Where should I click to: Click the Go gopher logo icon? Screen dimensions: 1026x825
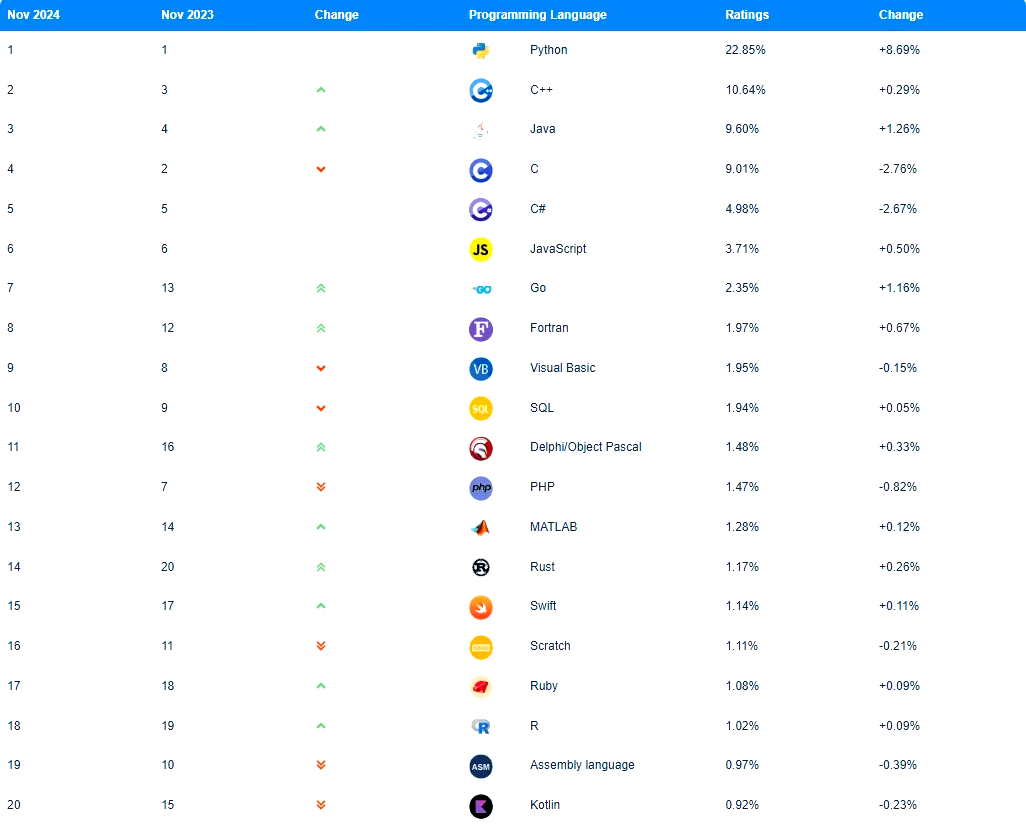tap(482, 289)
